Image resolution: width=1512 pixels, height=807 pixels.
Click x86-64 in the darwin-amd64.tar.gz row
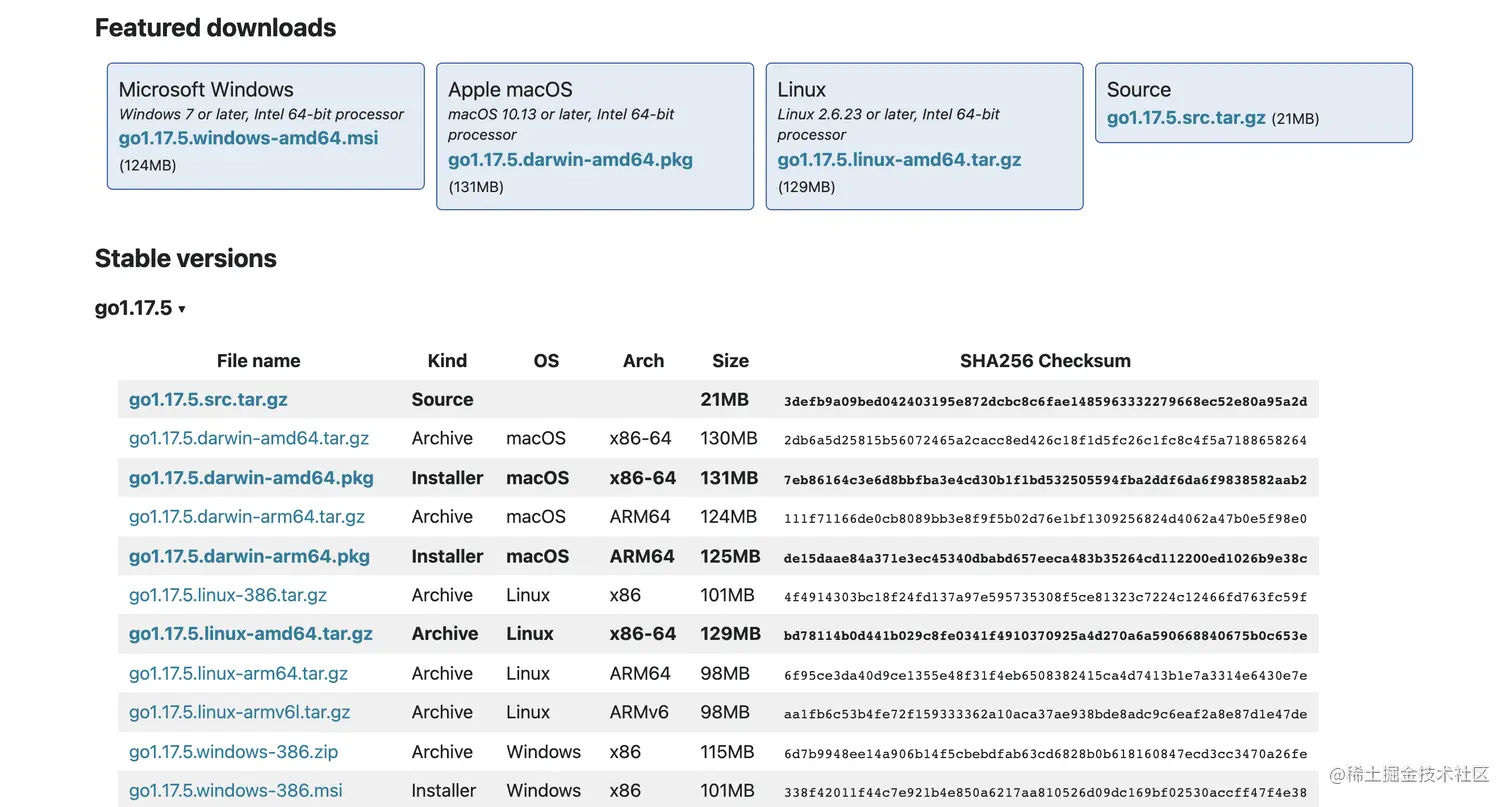pos(641,438)
